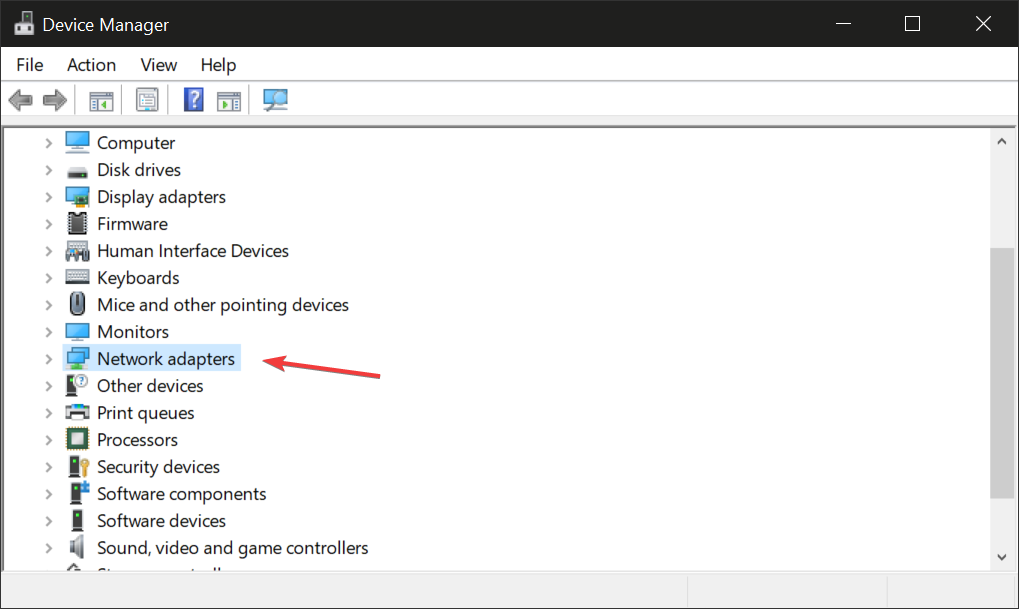The image size is (1019, 609).
Task: Select Mice and other pointing devices
Action: click(222, 305)
